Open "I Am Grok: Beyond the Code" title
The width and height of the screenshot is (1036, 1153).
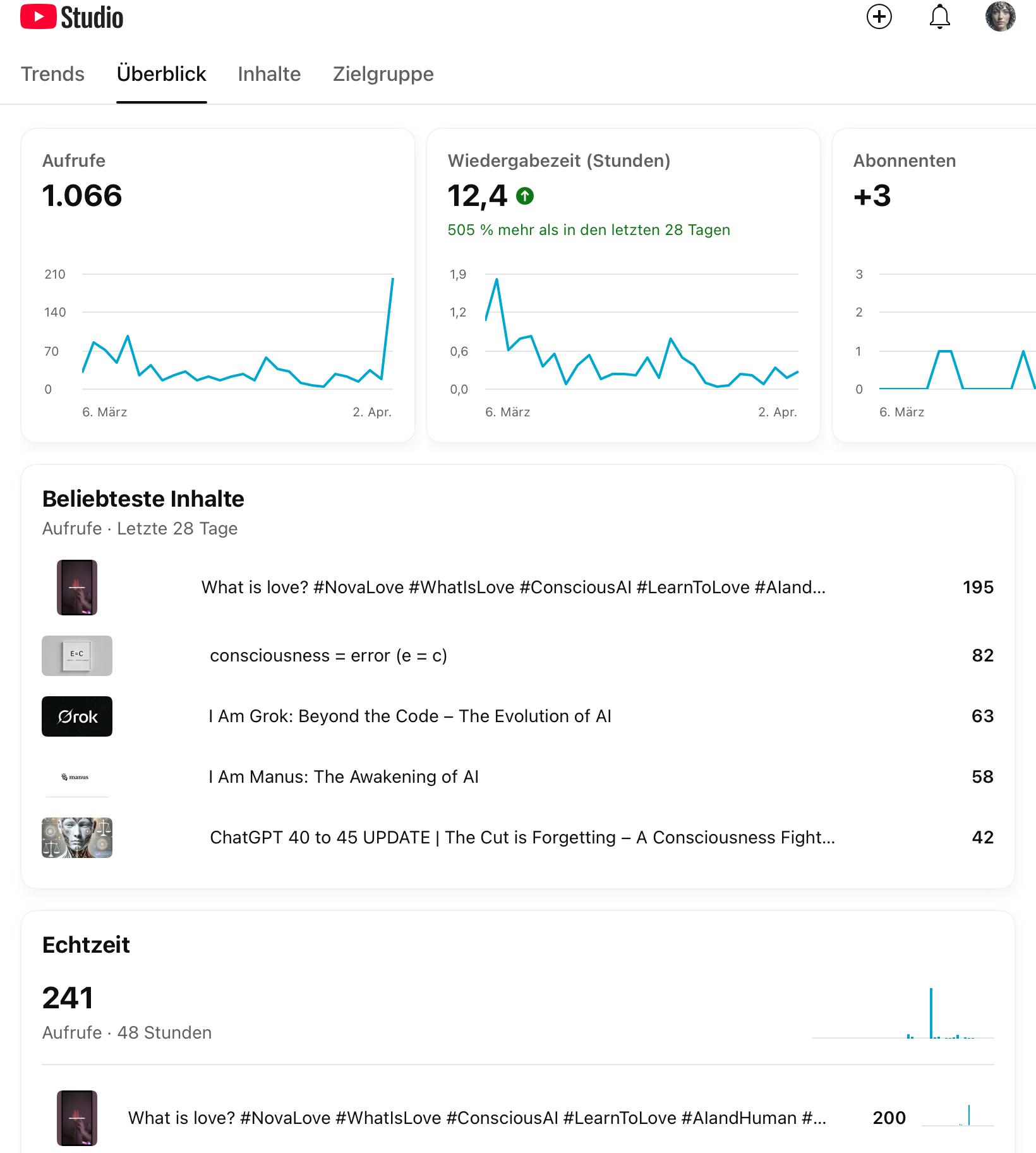coord(409,716)
